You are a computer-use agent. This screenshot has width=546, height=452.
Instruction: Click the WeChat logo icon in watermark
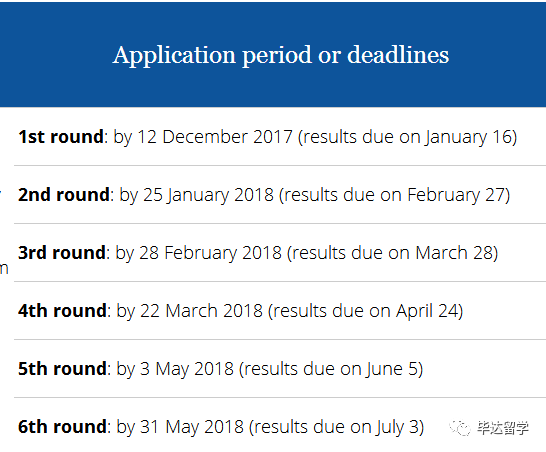pos(460,428)
